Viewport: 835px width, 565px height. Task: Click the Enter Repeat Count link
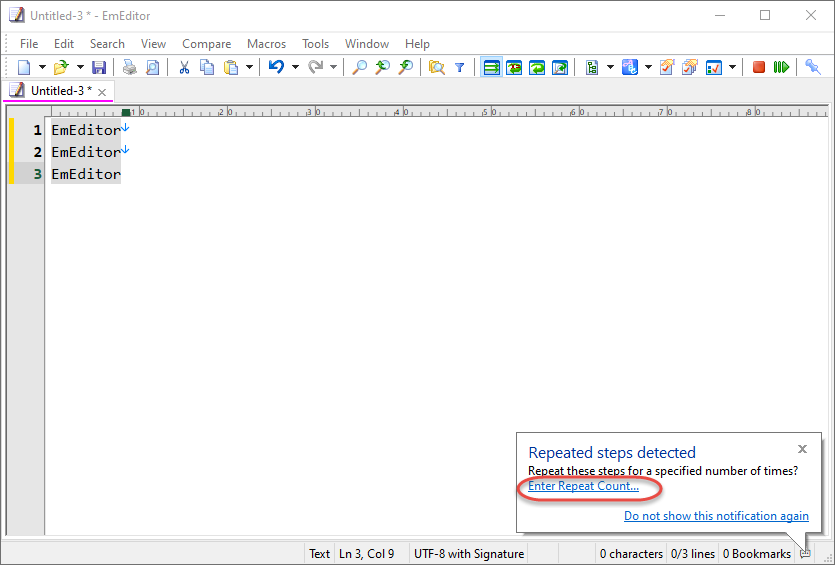583,486
